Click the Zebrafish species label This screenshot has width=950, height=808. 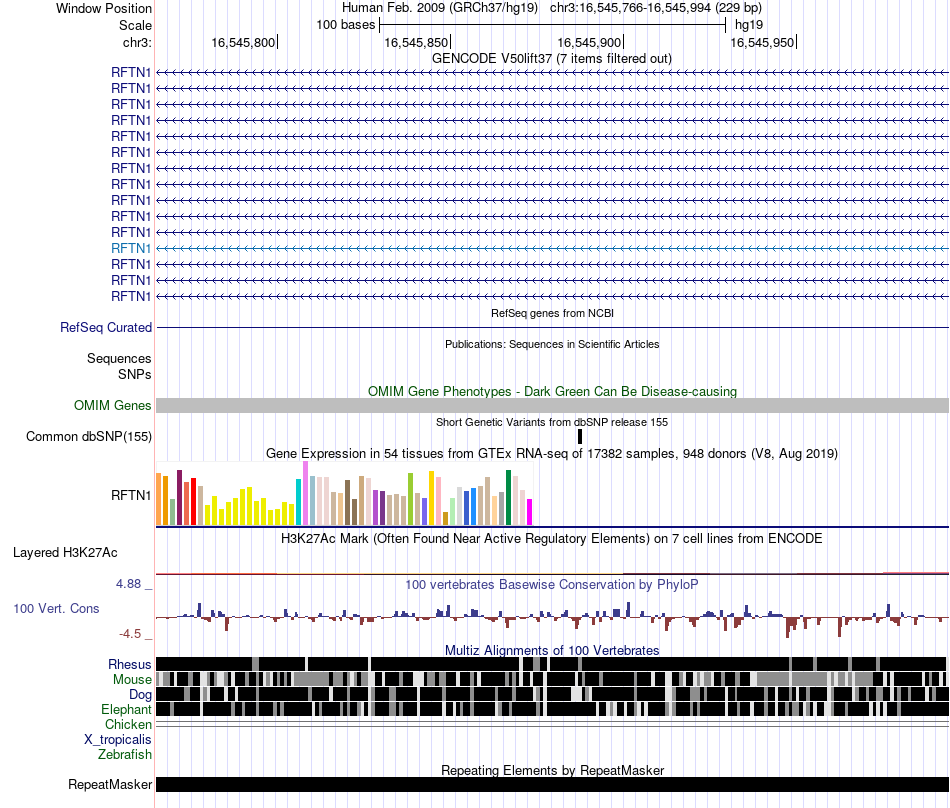click(125, 755)
